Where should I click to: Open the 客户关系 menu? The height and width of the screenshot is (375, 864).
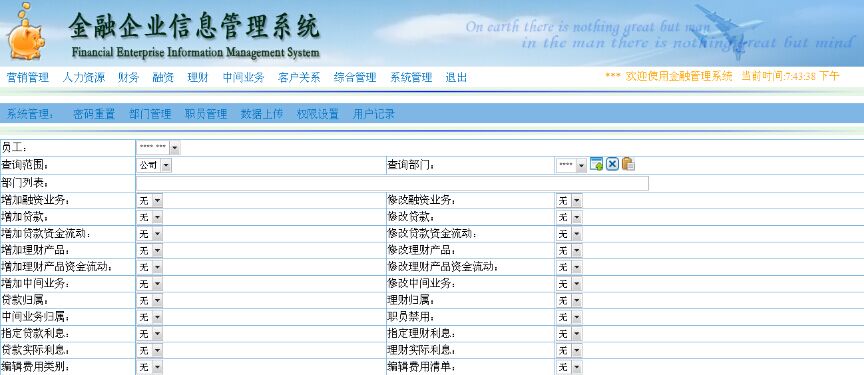(x=299, y=78)
